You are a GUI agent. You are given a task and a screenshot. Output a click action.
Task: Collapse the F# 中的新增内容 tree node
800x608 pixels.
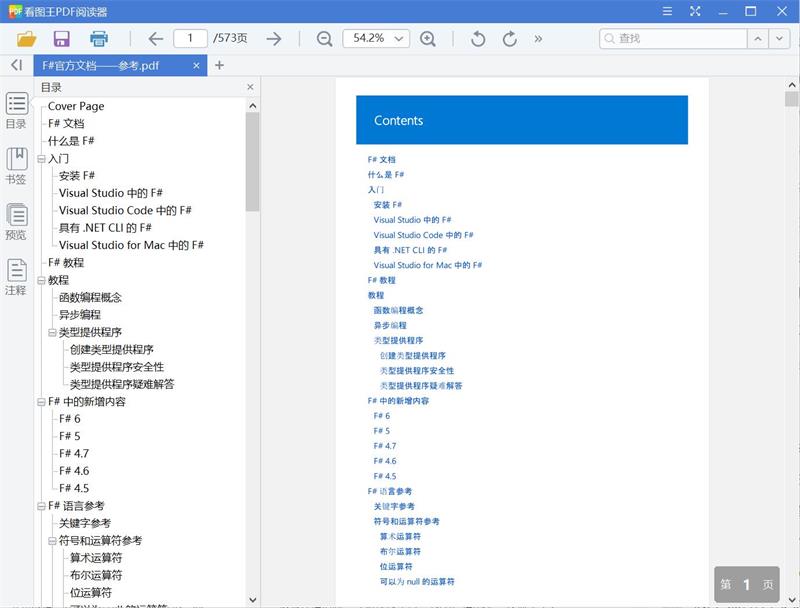click(x=41, y=402)
